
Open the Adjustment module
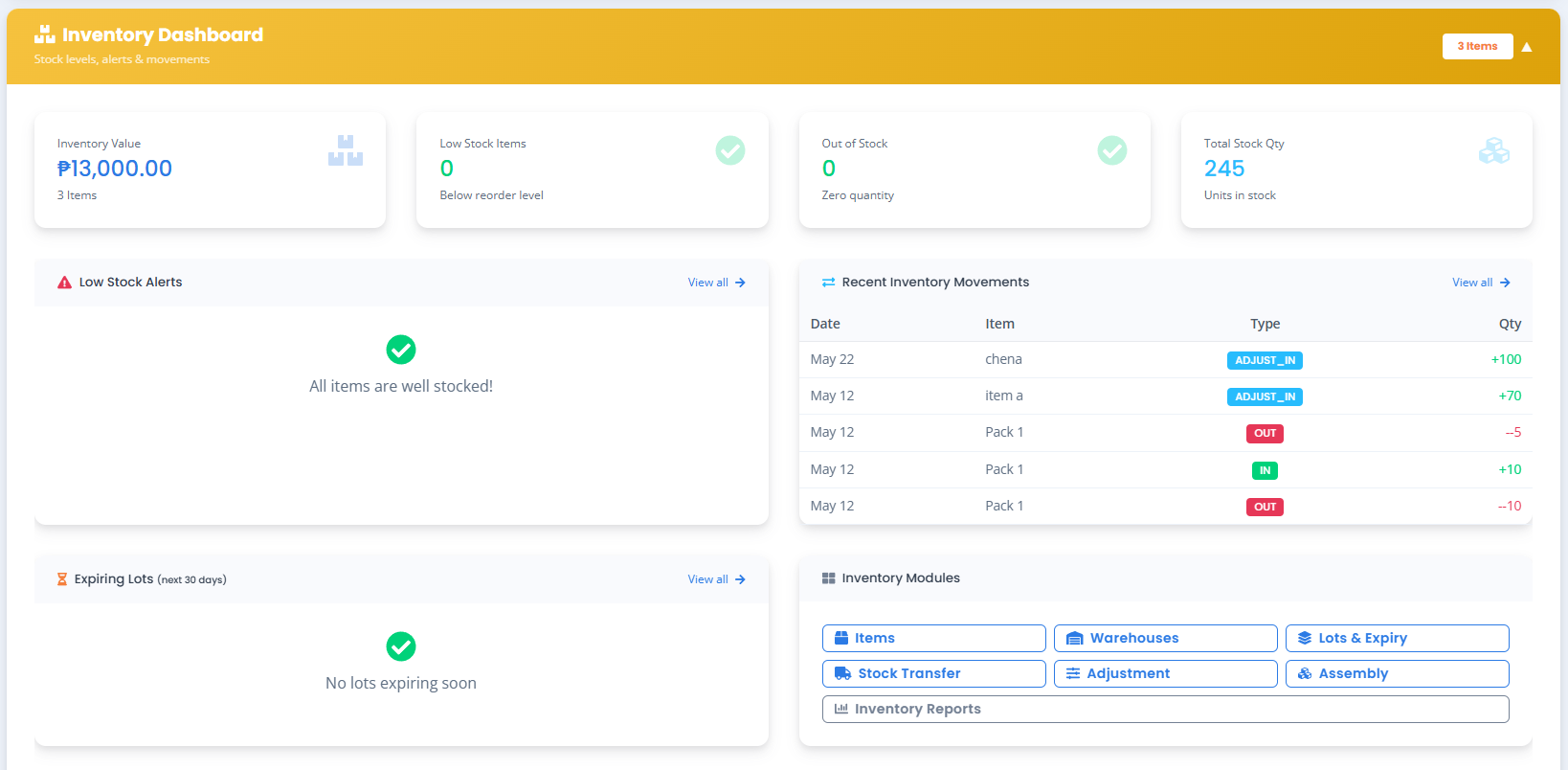click(x=1166, y=673)
